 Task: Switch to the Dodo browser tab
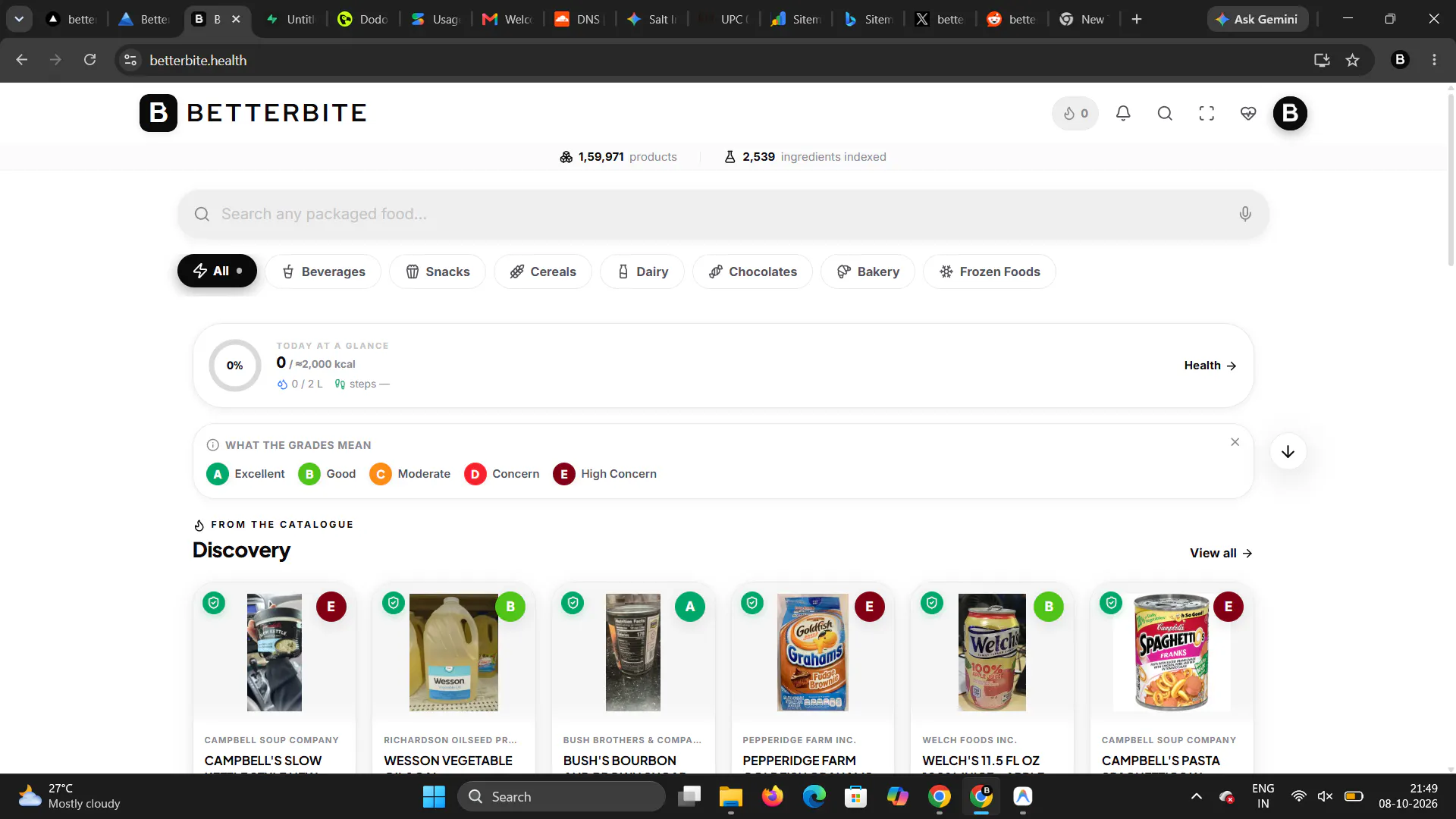click(364, 19)
